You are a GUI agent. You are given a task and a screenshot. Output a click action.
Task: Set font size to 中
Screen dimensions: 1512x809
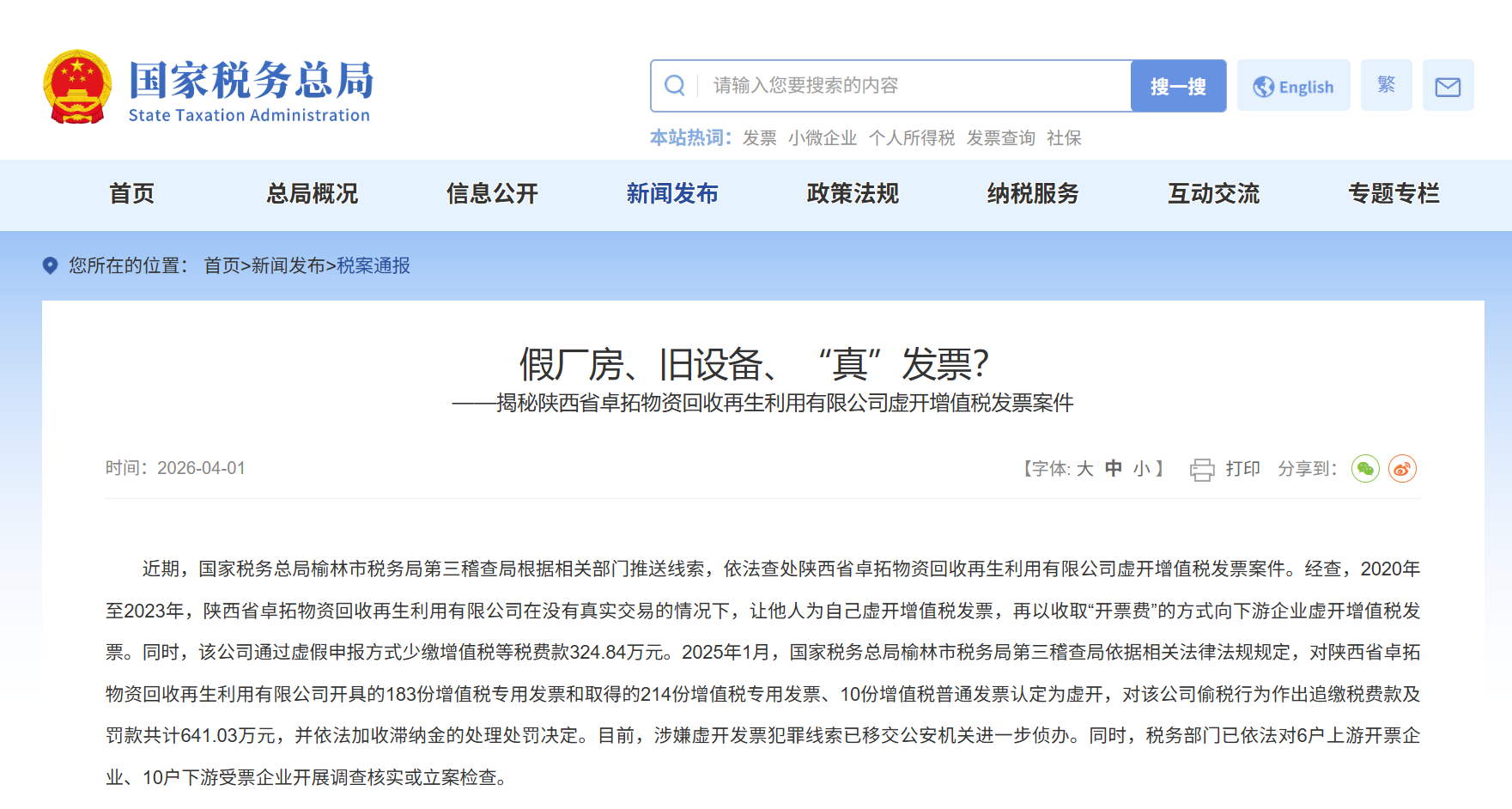pos(1114,469)
